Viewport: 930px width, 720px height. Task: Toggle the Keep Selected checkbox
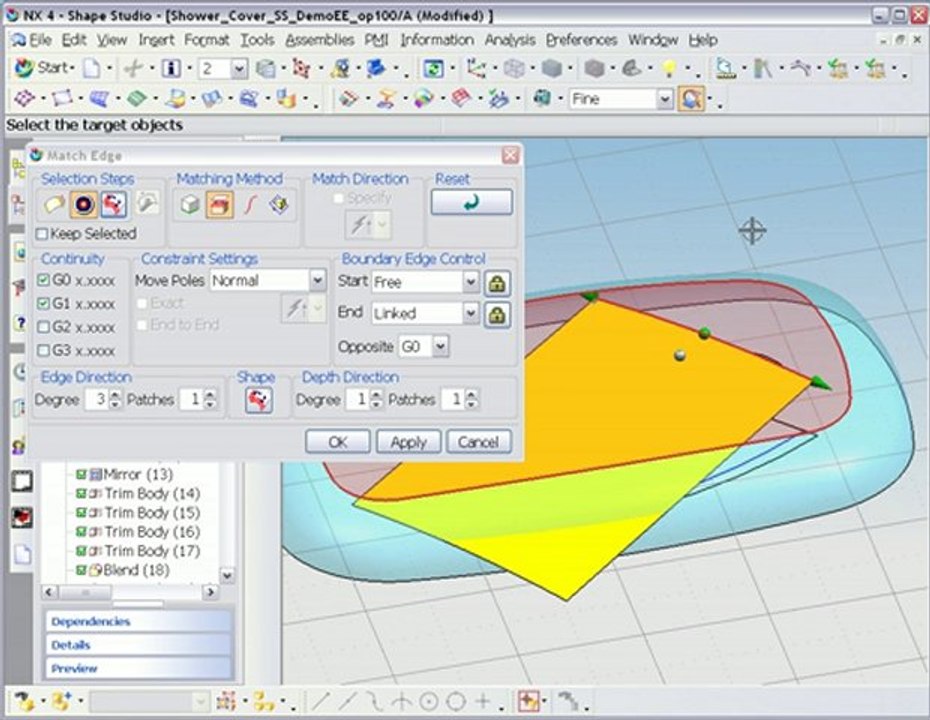click(42, 234)
